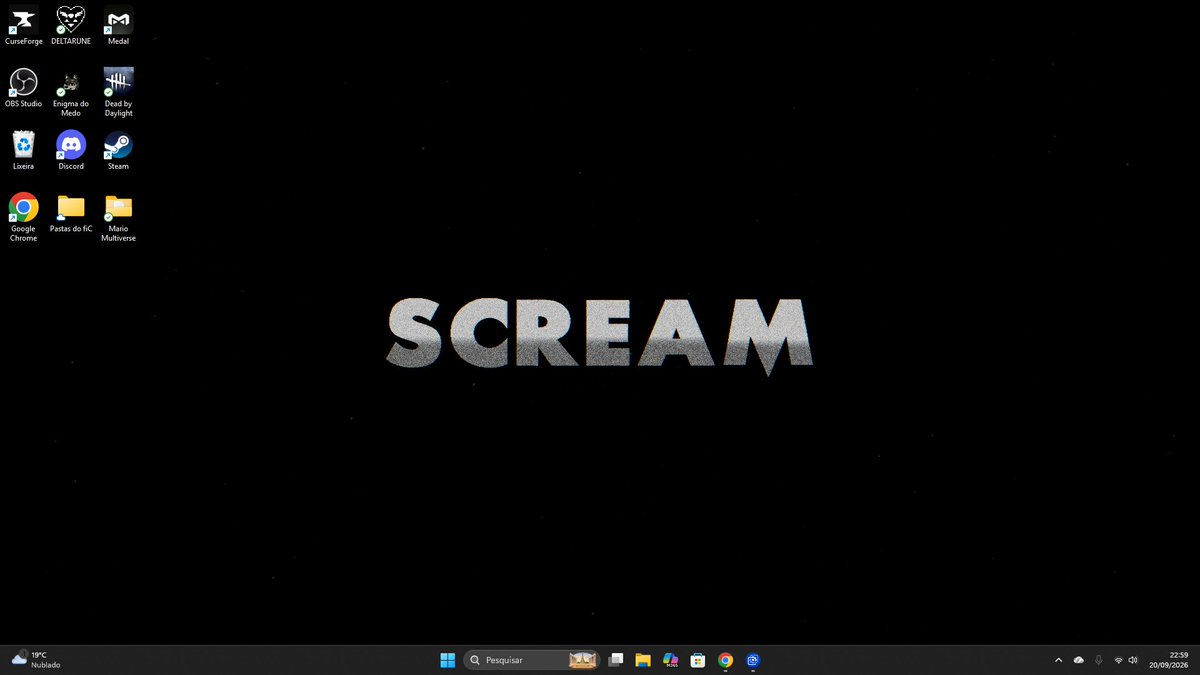Open the Microsoft 365 Copilot taskbar icon

click(x=670, y=660)
